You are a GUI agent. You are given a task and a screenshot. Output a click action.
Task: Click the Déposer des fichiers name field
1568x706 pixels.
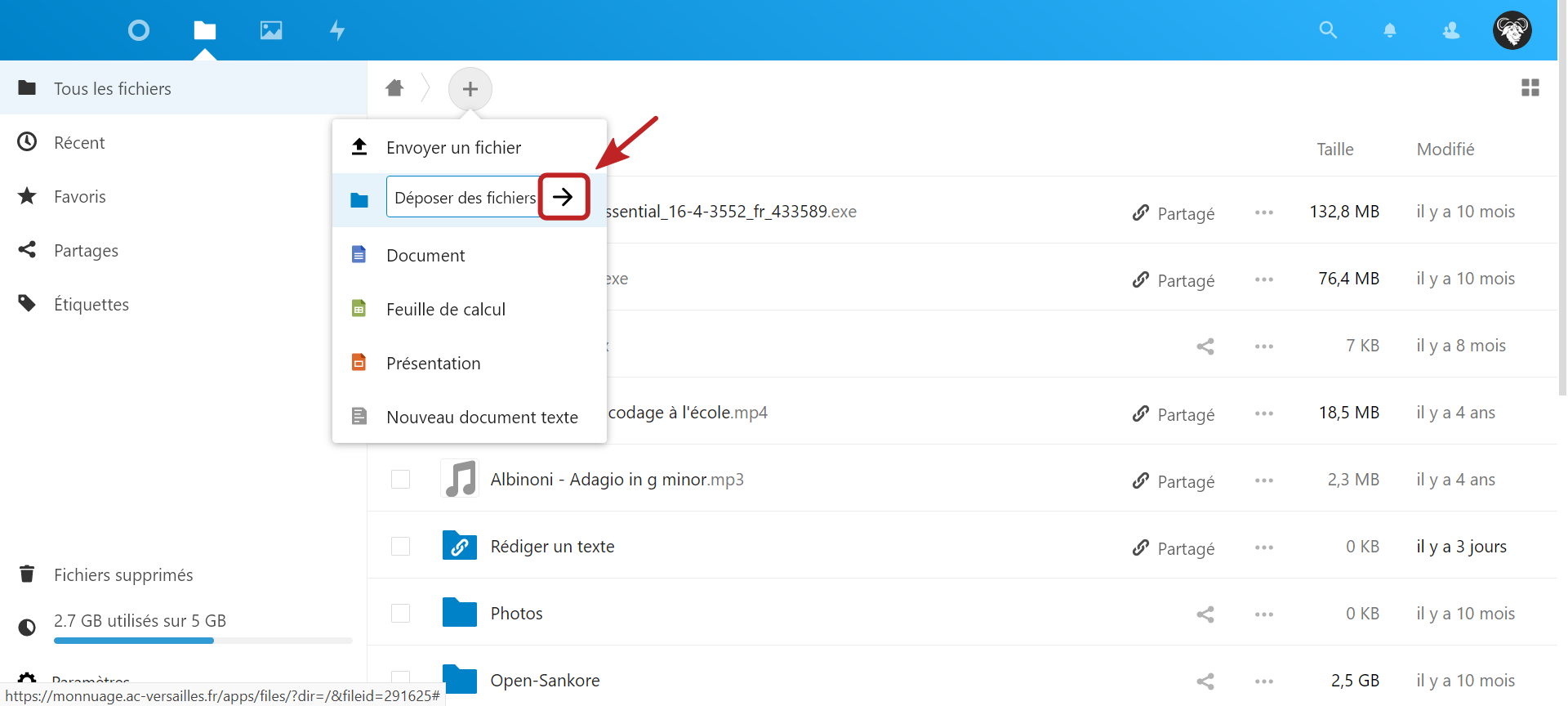463,198
